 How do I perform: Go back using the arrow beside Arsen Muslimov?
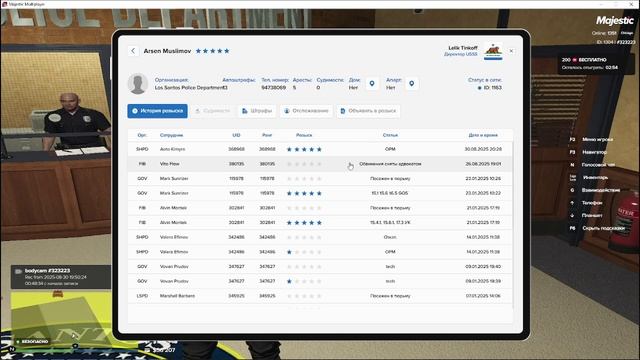pos(133,51)
